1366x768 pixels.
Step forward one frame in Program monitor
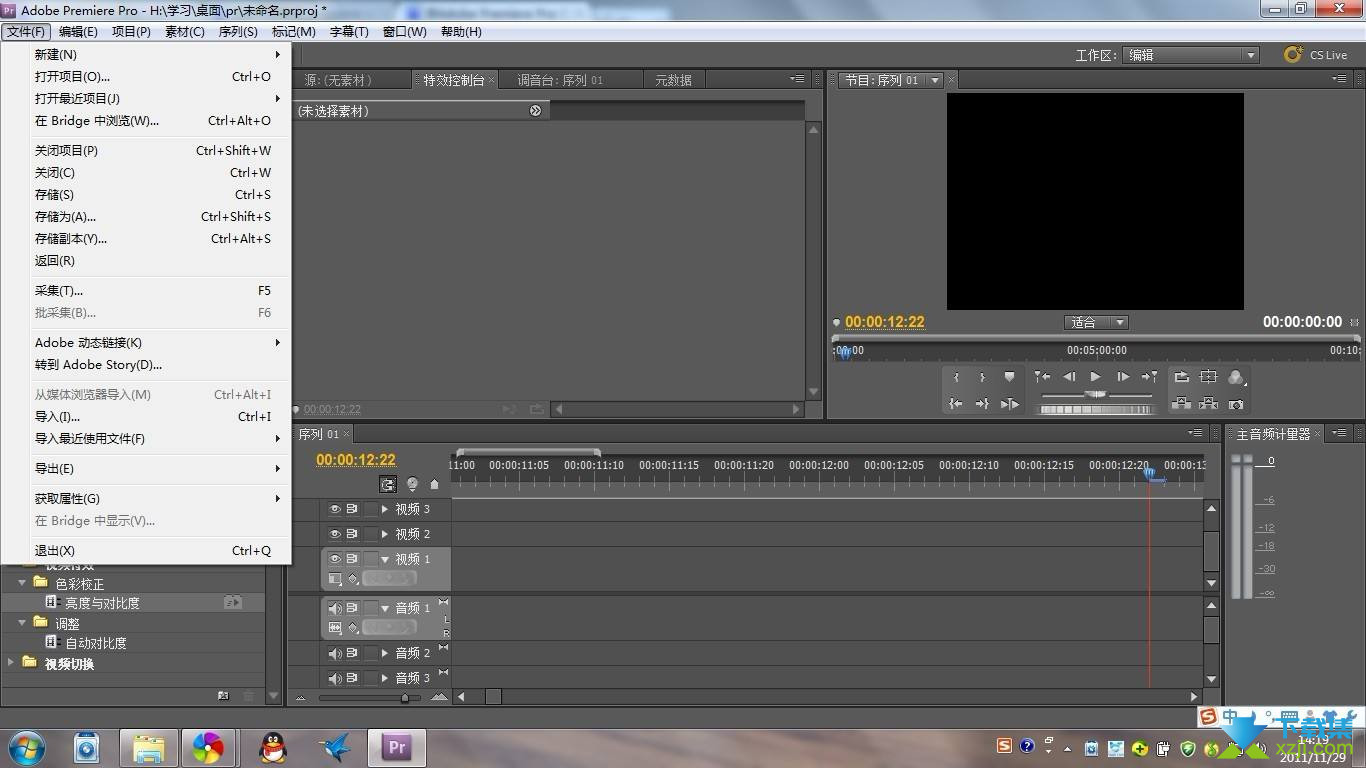click(x=1122, y=377)
